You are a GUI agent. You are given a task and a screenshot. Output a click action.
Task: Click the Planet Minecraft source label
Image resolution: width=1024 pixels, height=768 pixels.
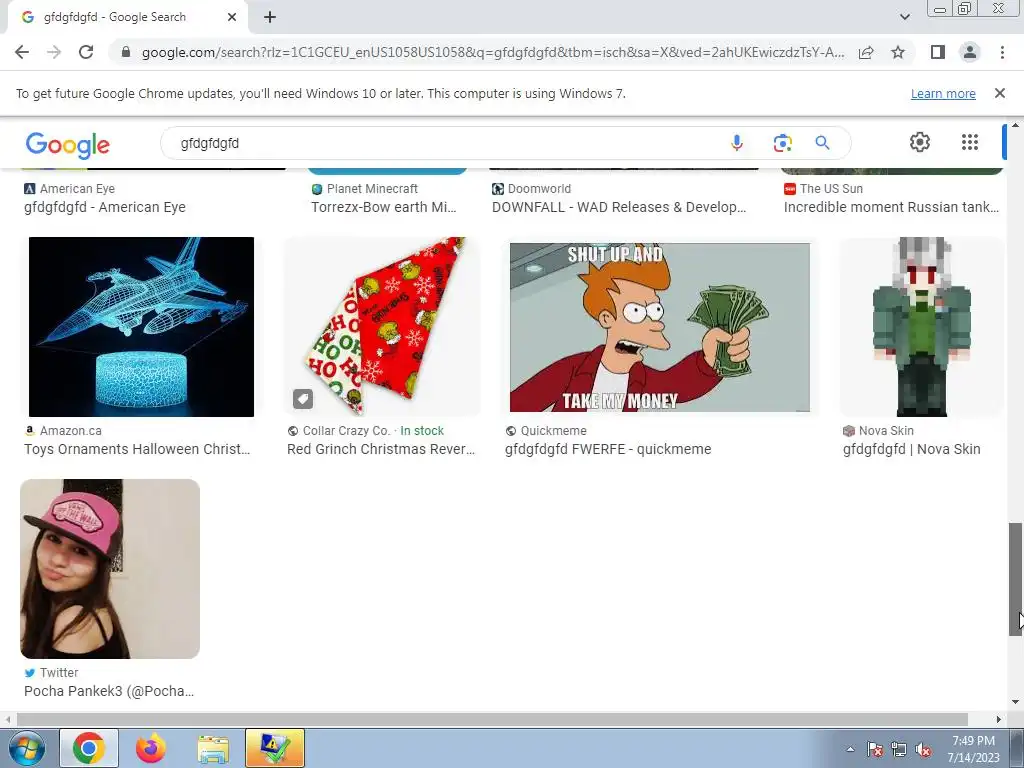[372, 189]
